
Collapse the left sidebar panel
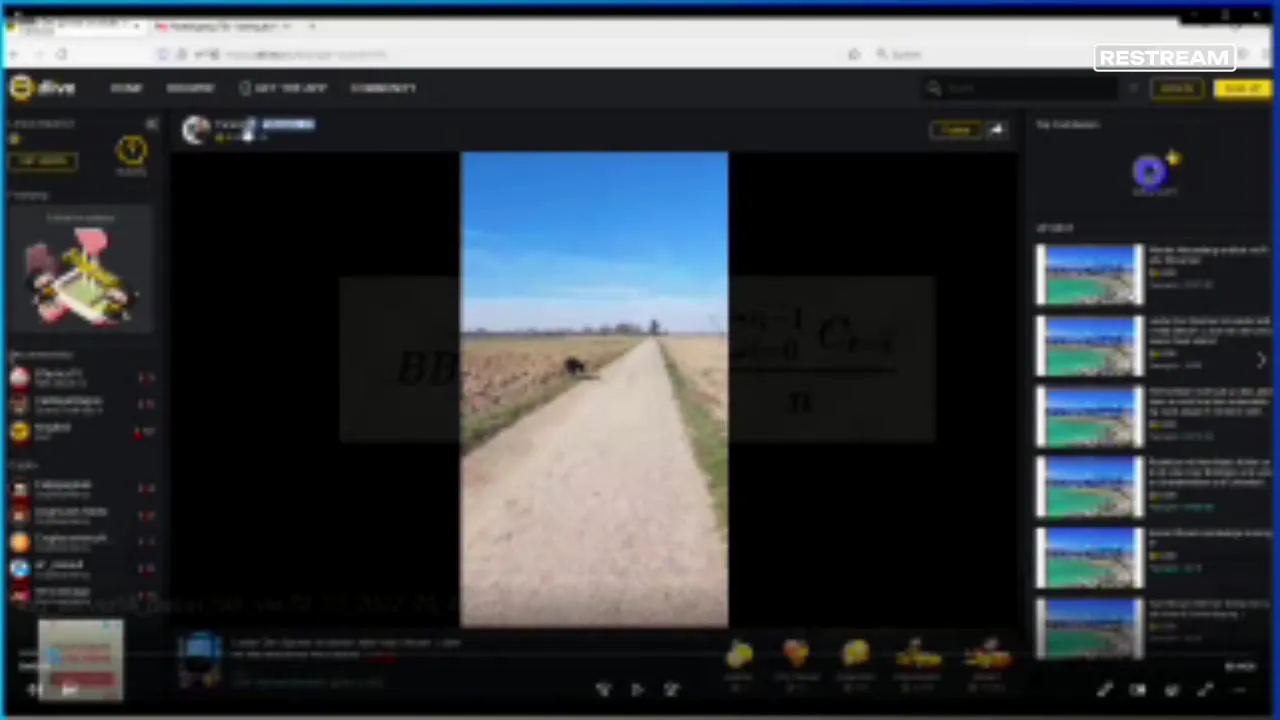tap(152, 124)
